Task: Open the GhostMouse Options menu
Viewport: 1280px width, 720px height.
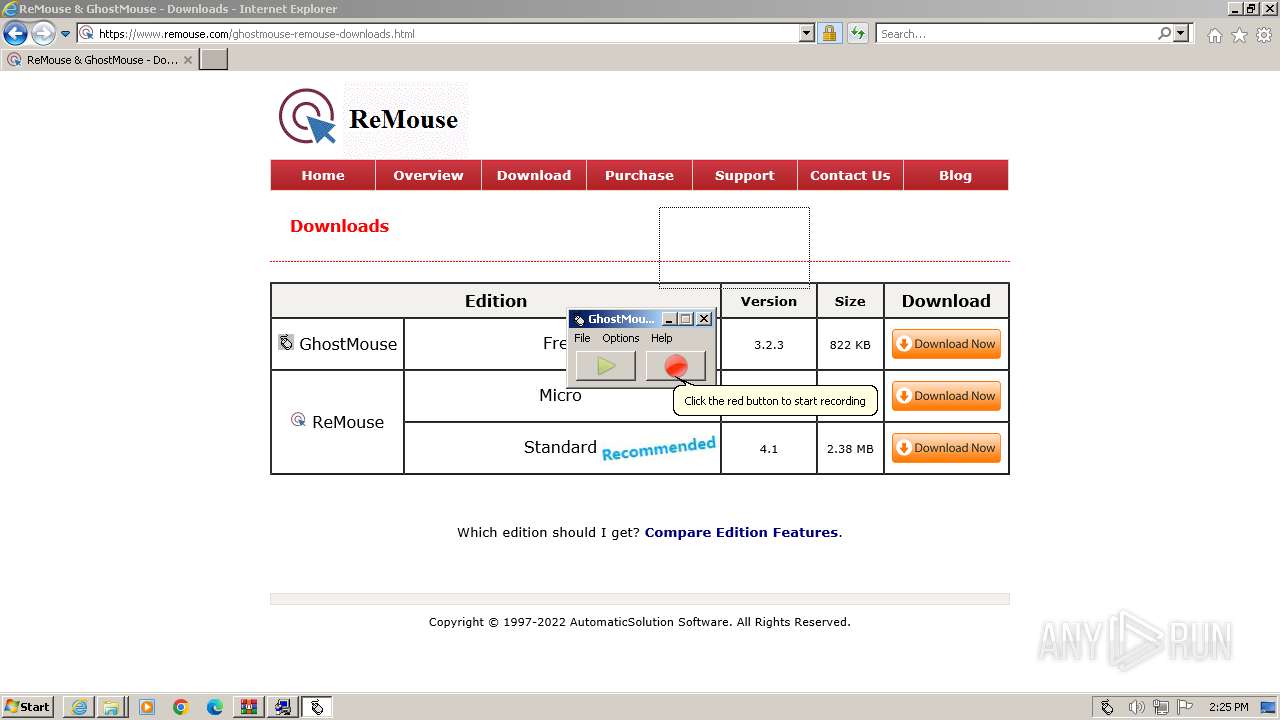Action: [x=620, y=338]
